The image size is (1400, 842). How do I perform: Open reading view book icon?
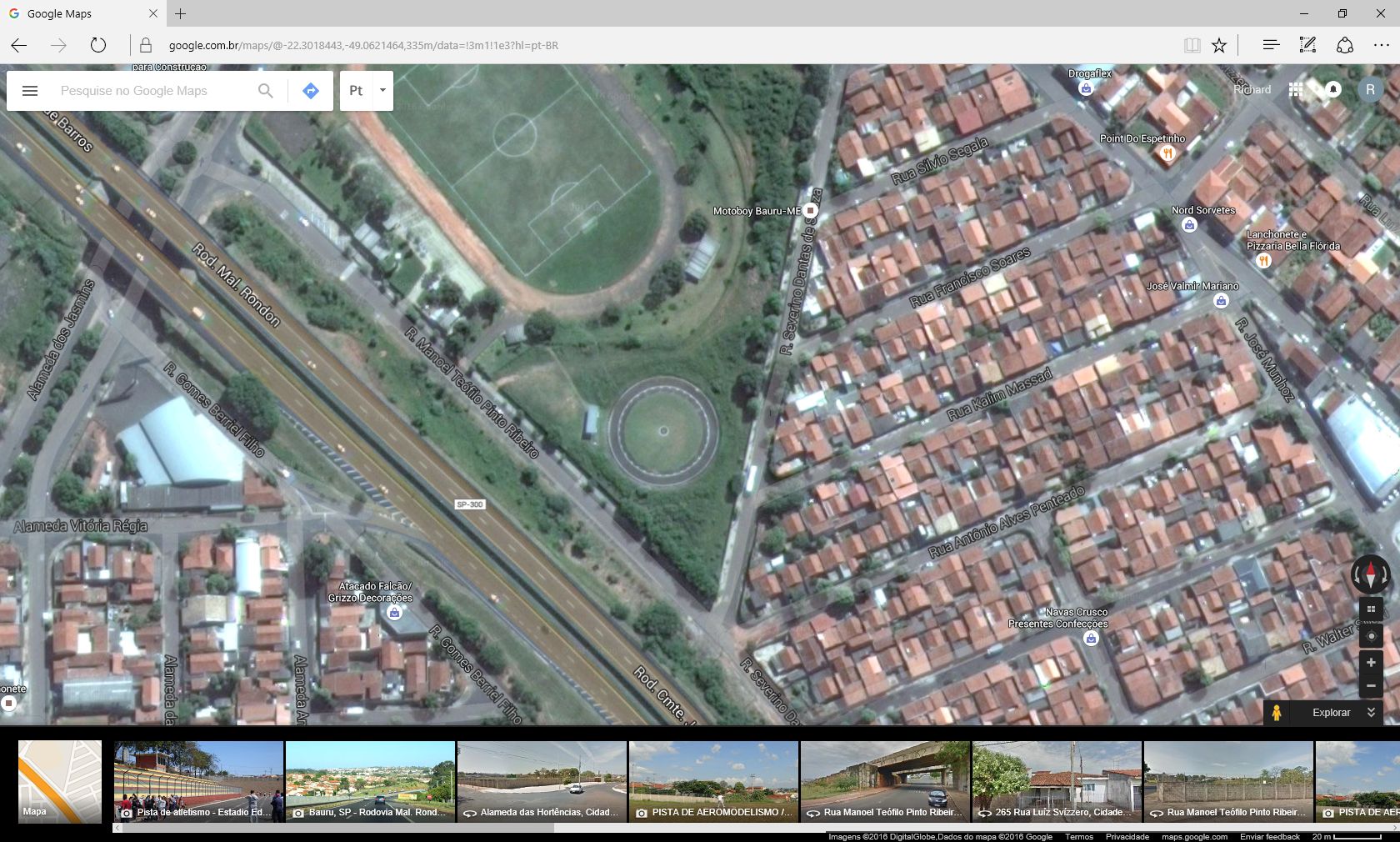[x=1192, y=45]
